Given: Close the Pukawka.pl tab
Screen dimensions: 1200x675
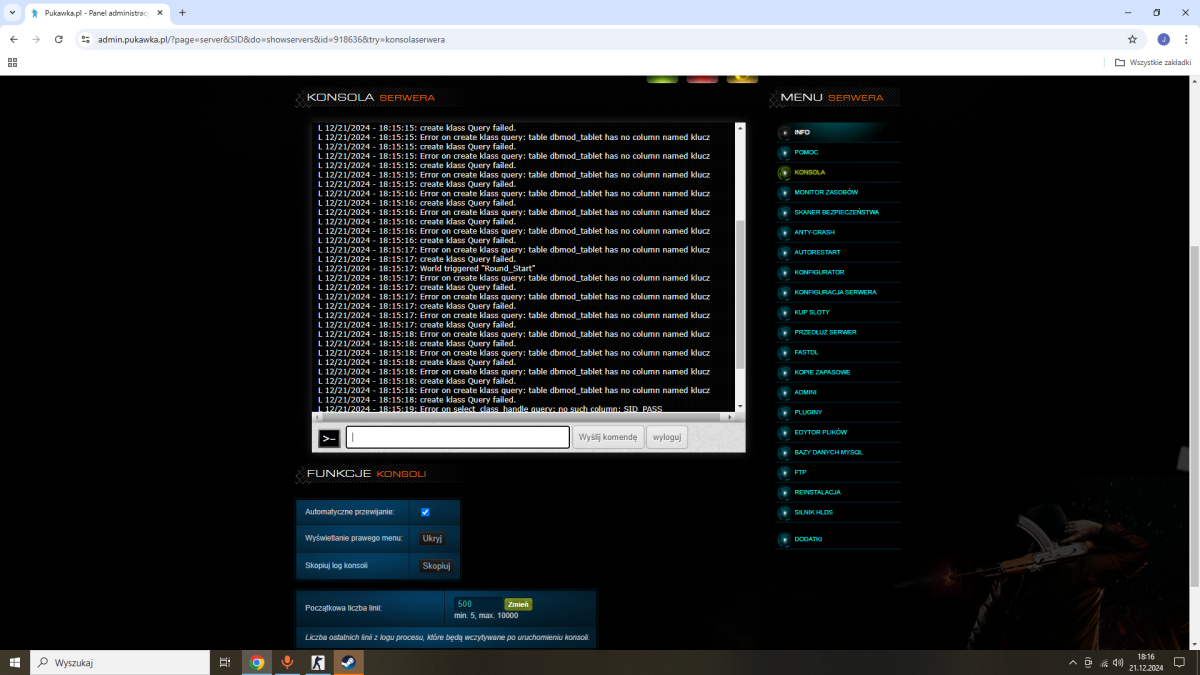Looking at the screenshot, I should [161, 13].
